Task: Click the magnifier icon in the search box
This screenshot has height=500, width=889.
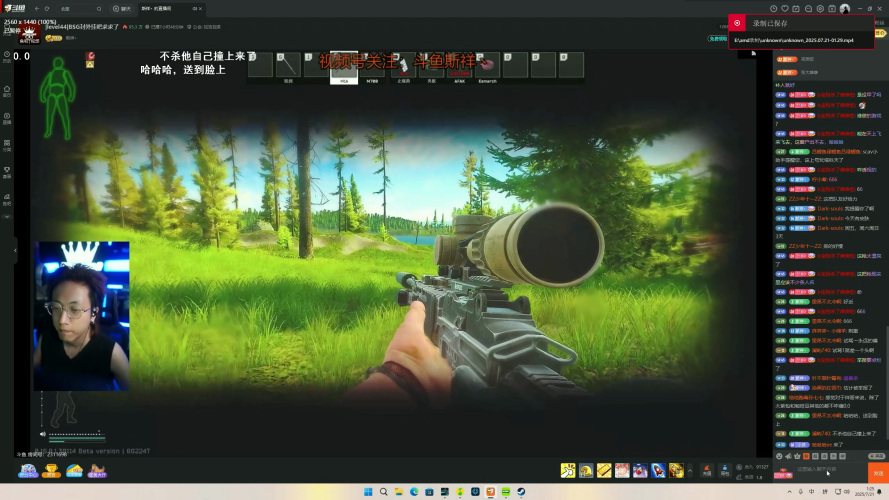Action: pos(99,9)
